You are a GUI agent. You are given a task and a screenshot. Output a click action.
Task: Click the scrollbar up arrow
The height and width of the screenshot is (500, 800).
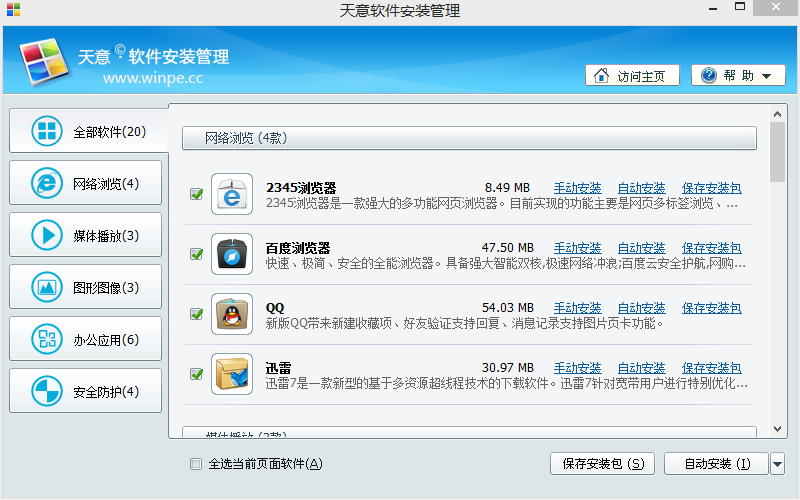778,114
